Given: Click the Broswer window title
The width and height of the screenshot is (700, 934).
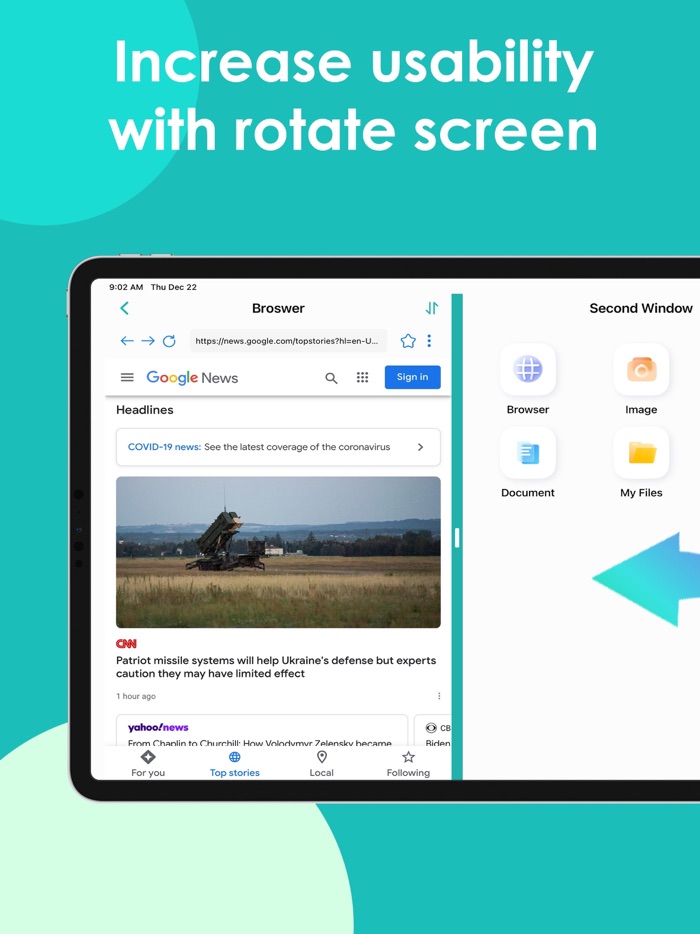Looking at the screenshot, I should click(x=278, y=308).
